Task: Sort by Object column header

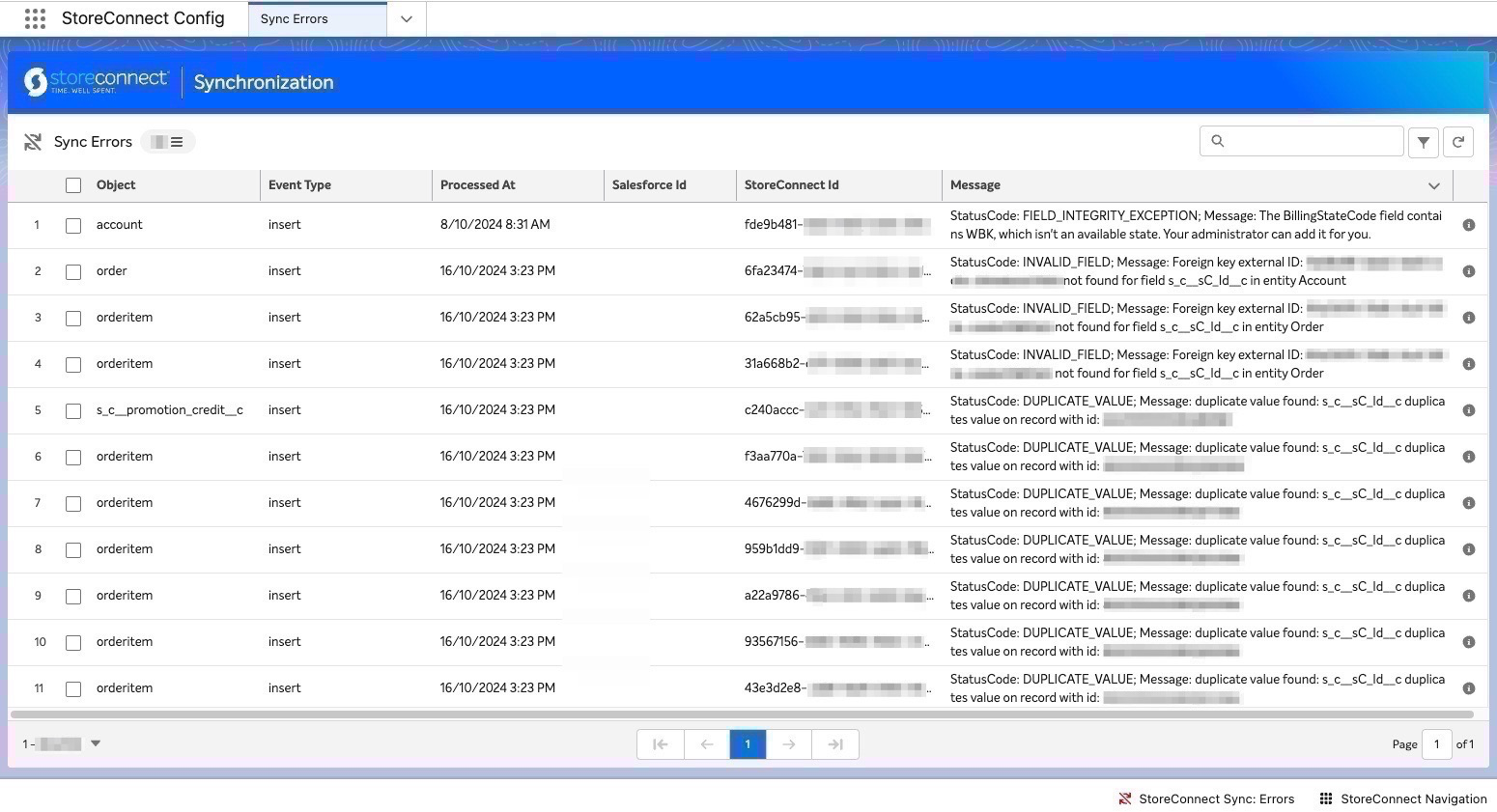Action: tap(116, 185)
